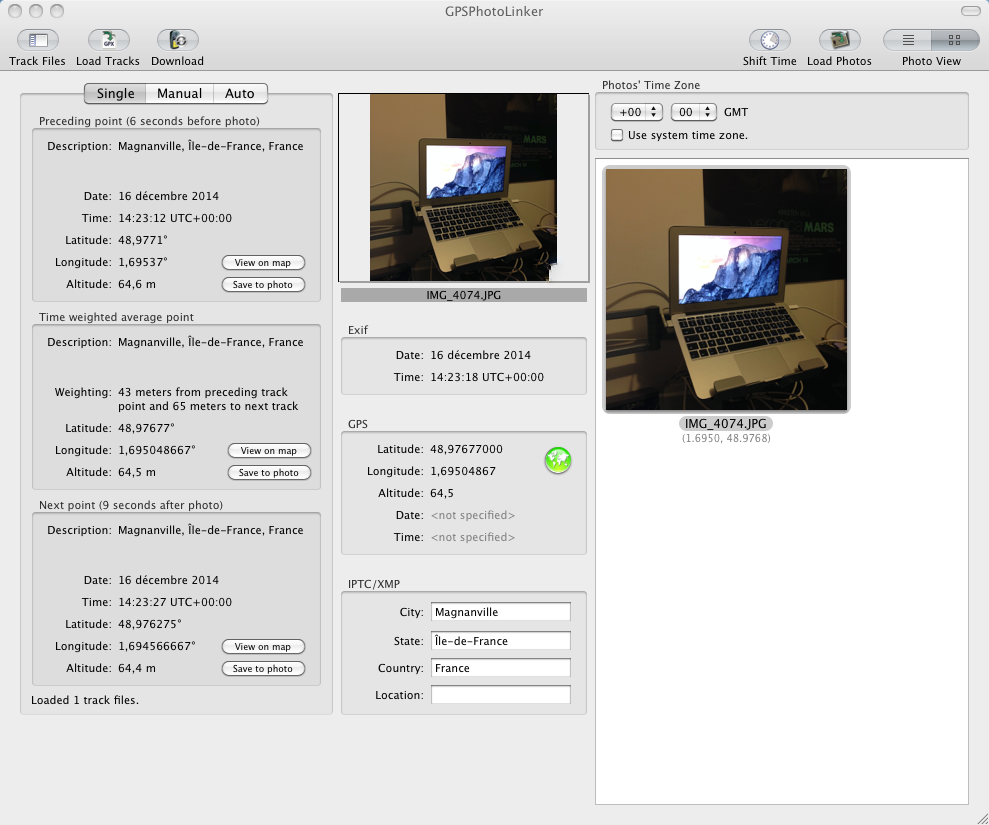Screen dimensions: 989x825
Task: Click the Load Photos icon
Action: click(x=840, y=40)
